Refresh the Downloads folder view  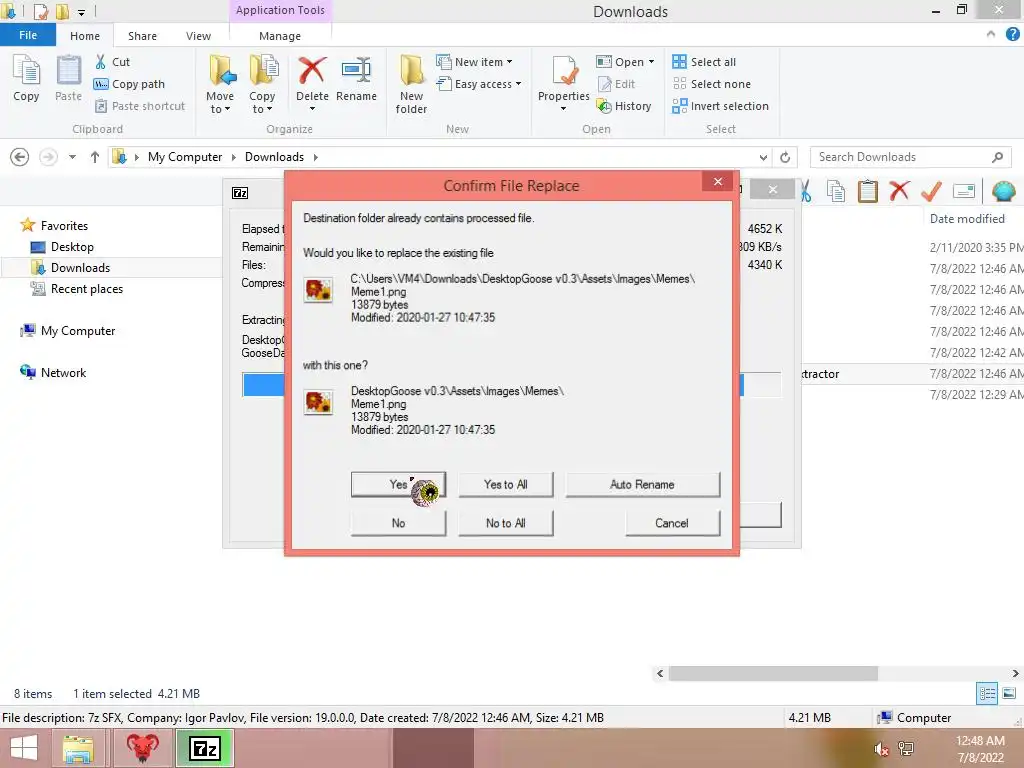(x=785, y=157)
